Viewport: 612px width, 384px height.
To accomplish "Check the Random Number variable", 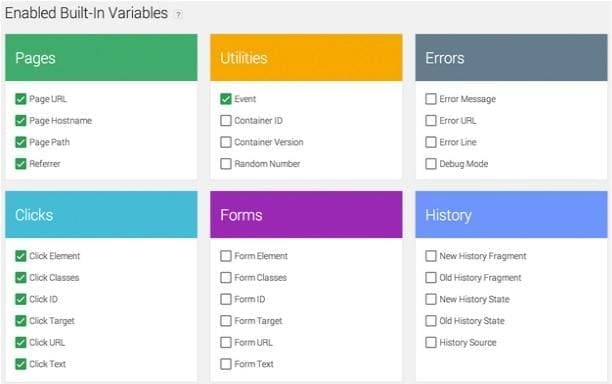I will point(226,164).
